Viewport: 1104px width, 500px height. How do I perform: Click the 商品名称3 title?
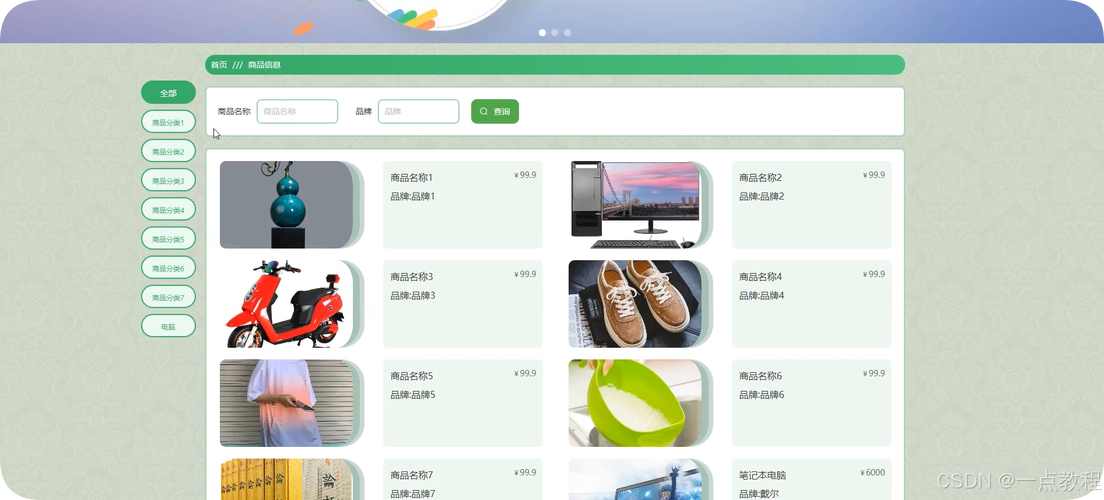(x=412, y=277)
